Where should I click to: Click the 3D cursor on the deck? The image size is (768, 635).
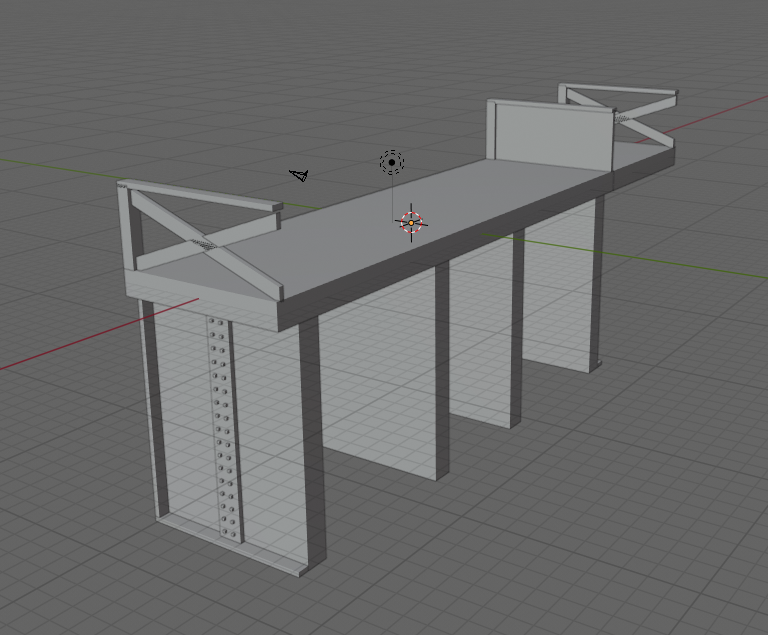[411, 223]
